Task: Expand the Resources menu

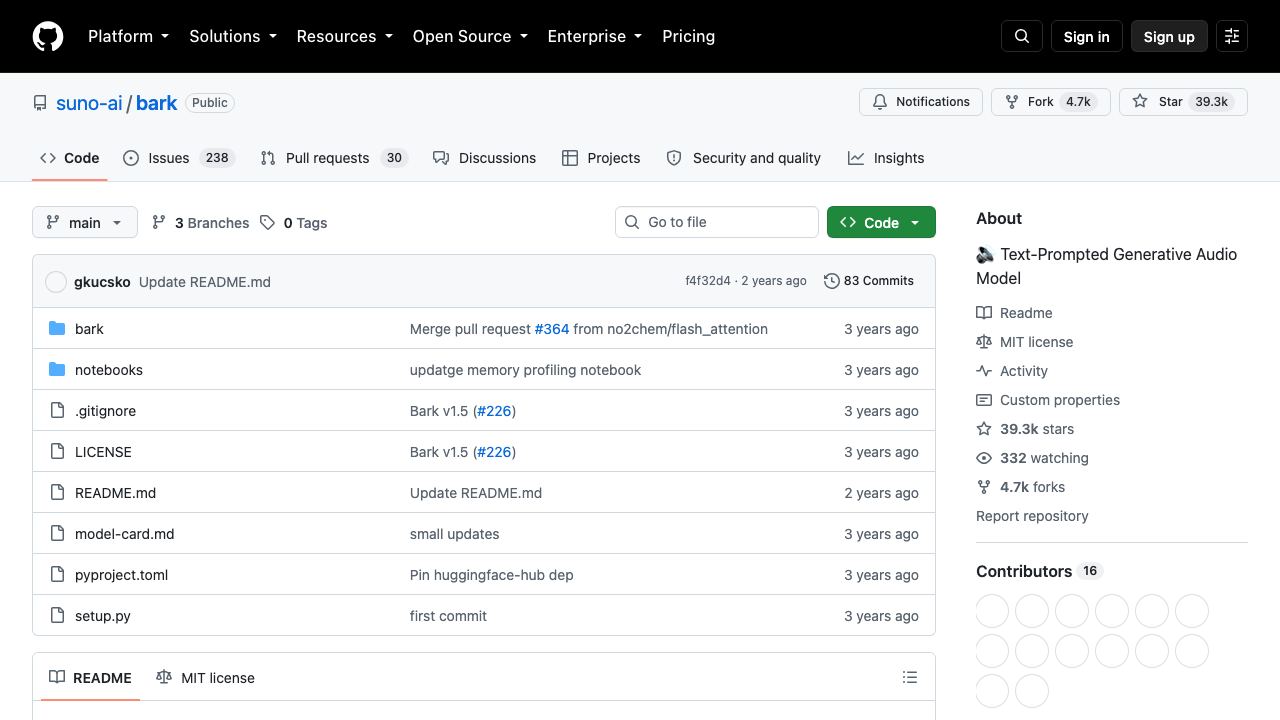Action: coord(344,36)
